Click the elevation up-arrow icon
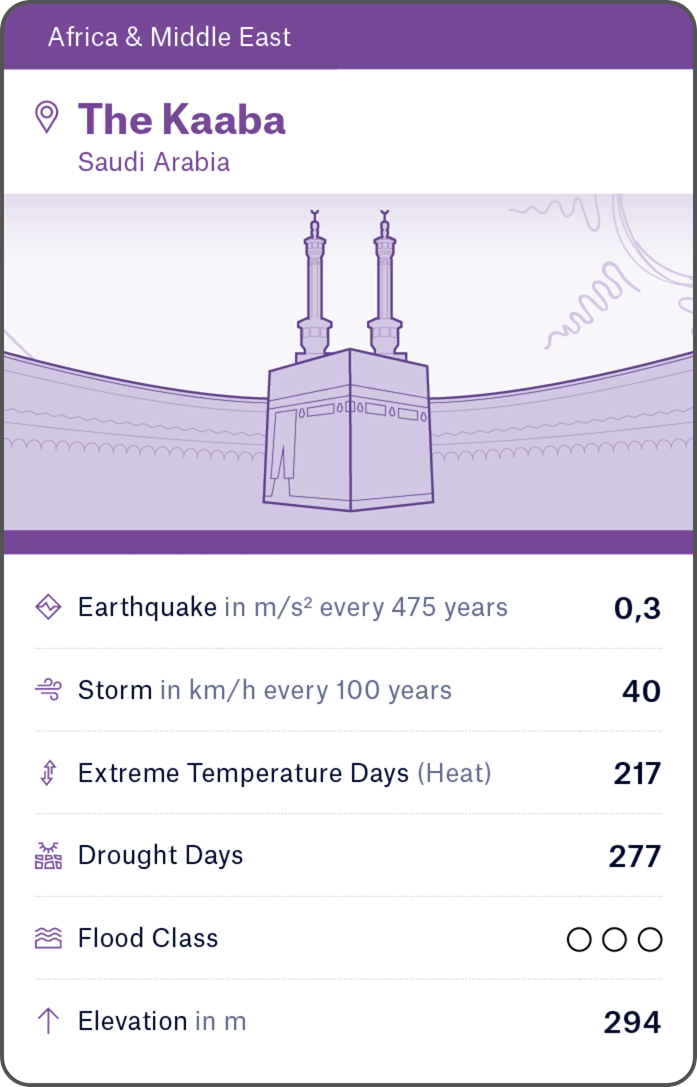This screenshot has height=1087, width=697. point(48,1021)
